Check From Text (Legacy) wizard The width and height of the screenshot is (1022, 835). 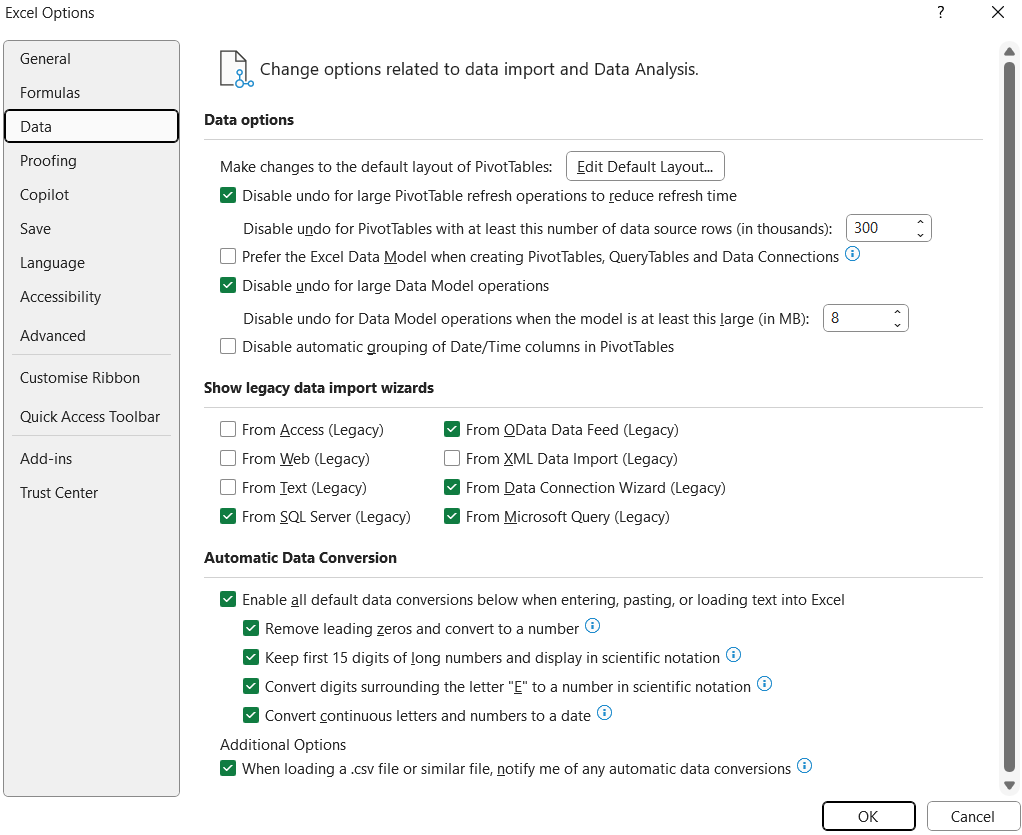pyautogui.click(x=228, y=487)
